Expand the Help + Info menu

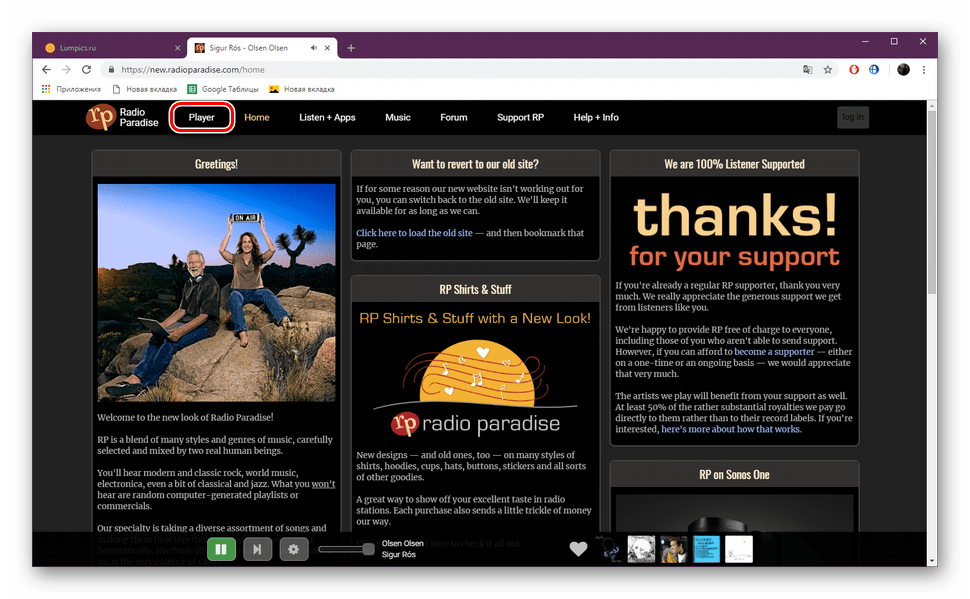click(x=596, y=117)
